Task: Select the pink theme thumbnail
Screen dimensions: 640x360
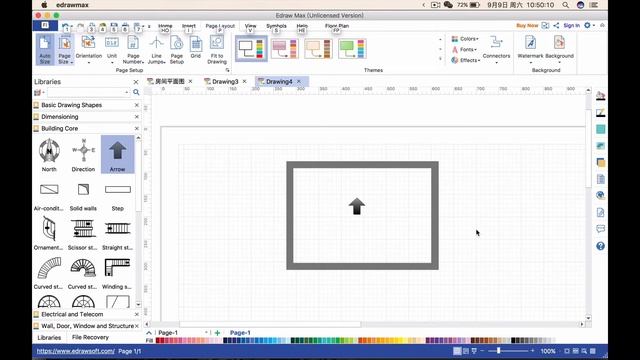Action: (x=284, y=49)
